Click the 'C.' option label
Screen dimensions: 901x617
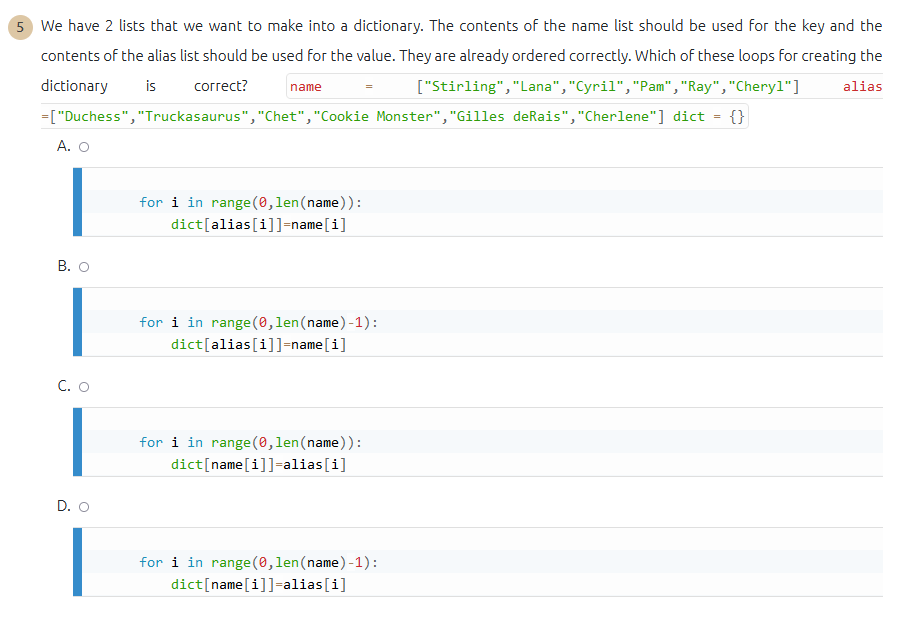tap(64, 386)
